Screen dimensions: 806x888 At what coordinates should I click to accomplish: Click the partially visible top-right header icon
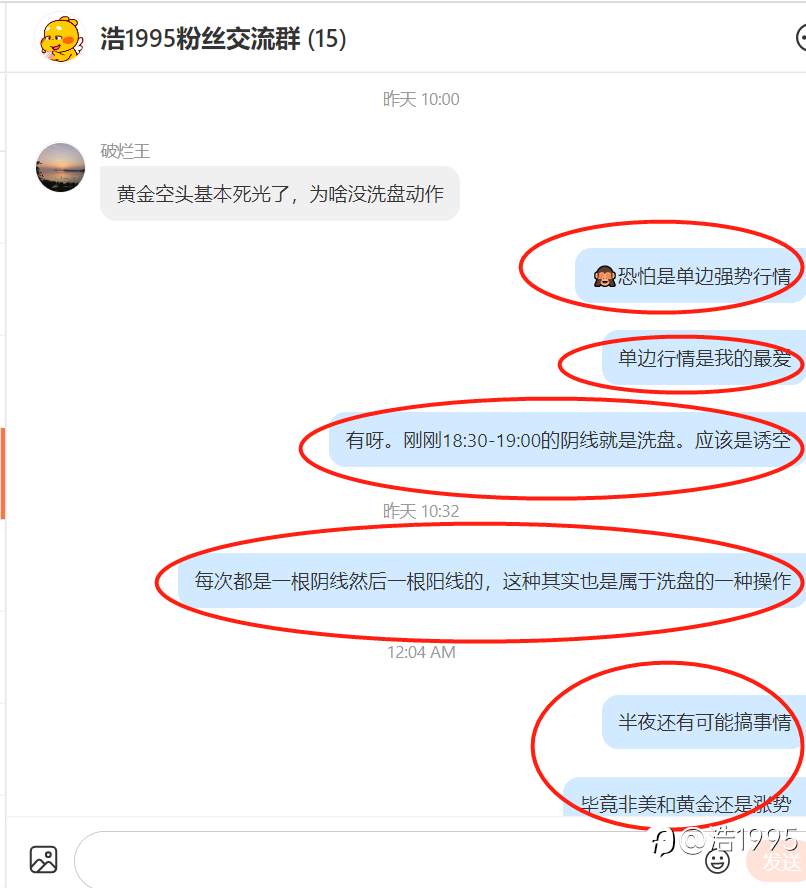(801, 38)
